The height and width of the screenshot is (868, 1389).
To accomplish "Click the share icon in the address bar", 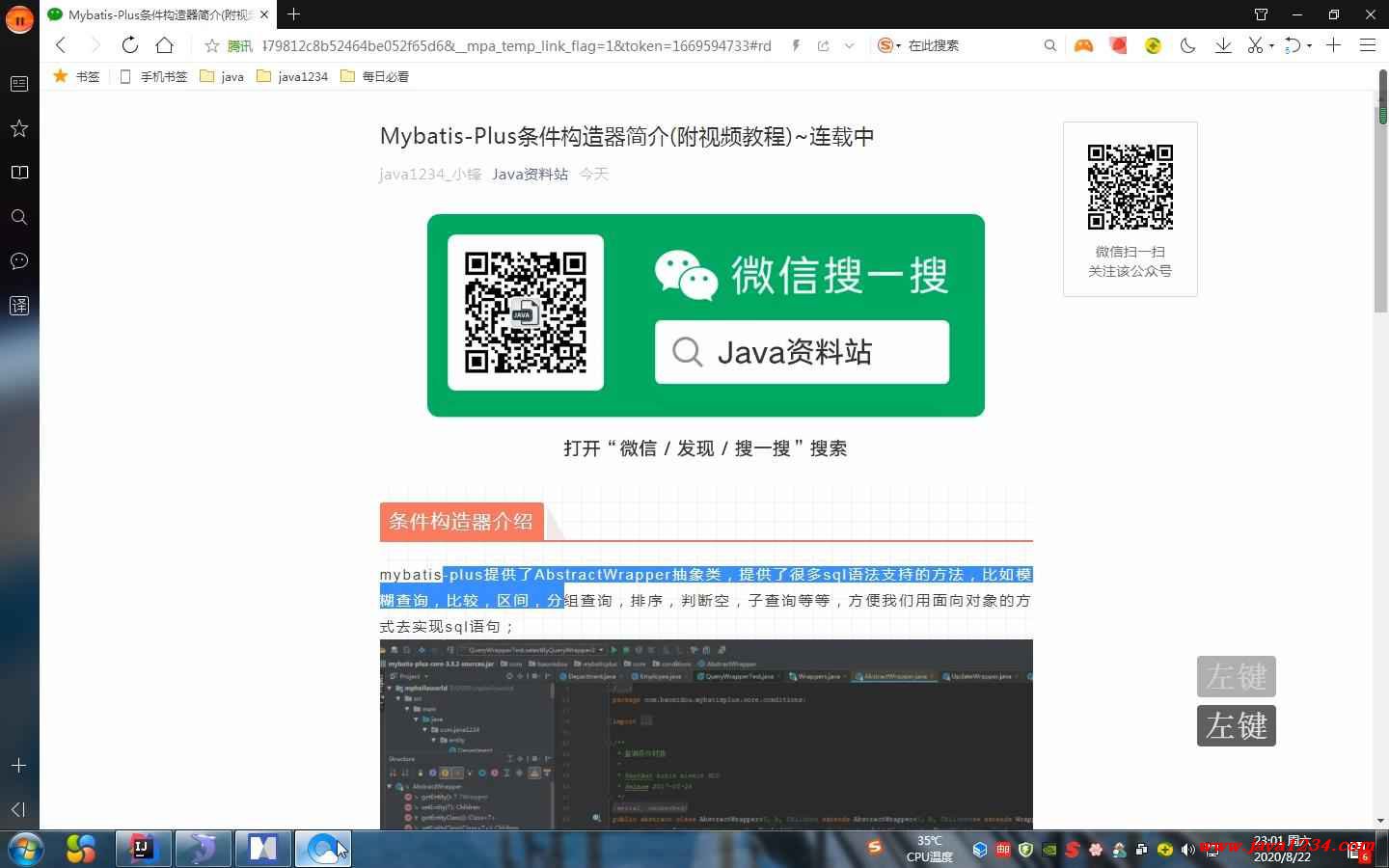I will click(823, 45).
